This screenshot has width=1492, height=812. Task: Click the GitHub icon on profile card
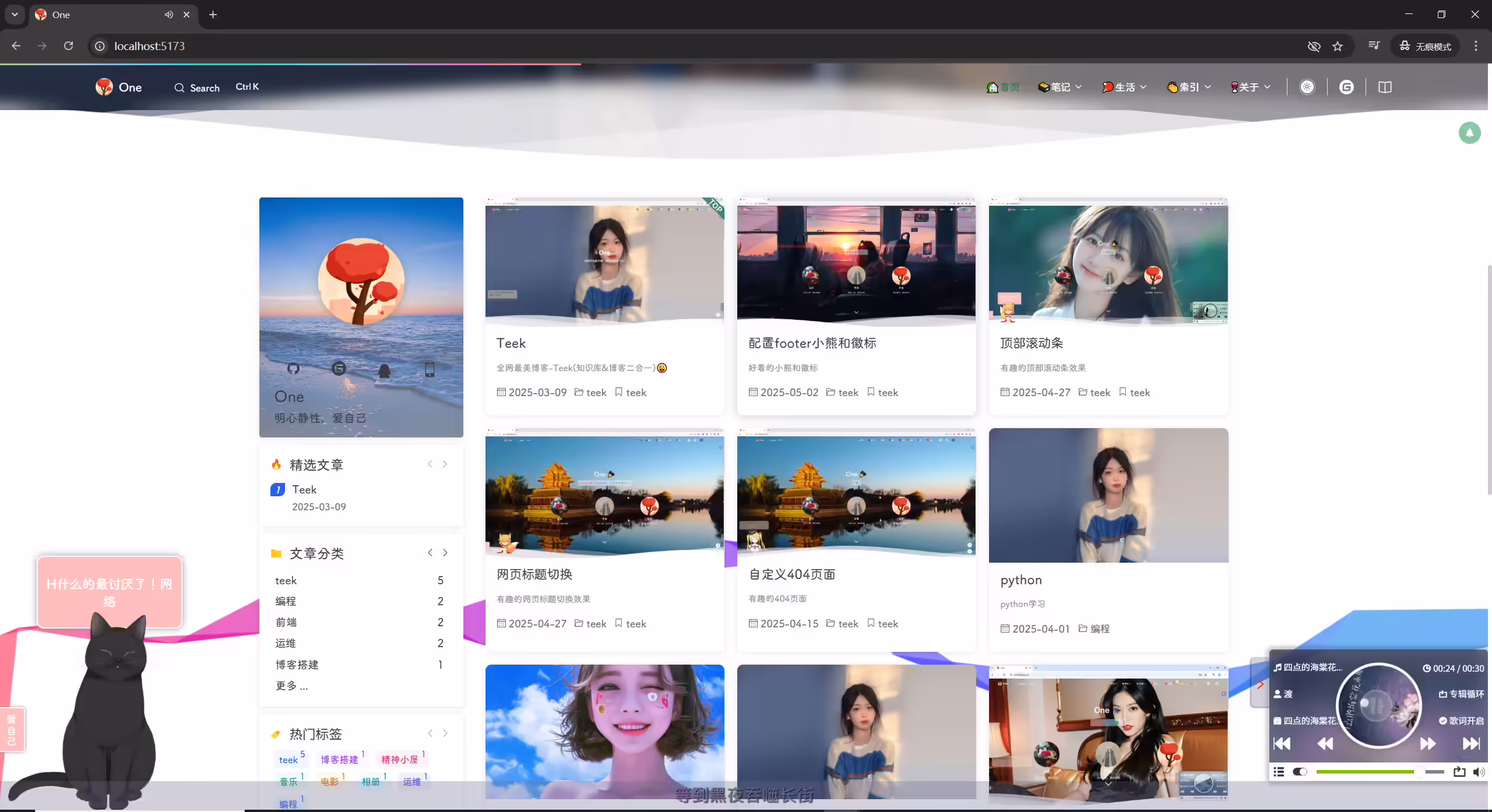tap(293, 368)
